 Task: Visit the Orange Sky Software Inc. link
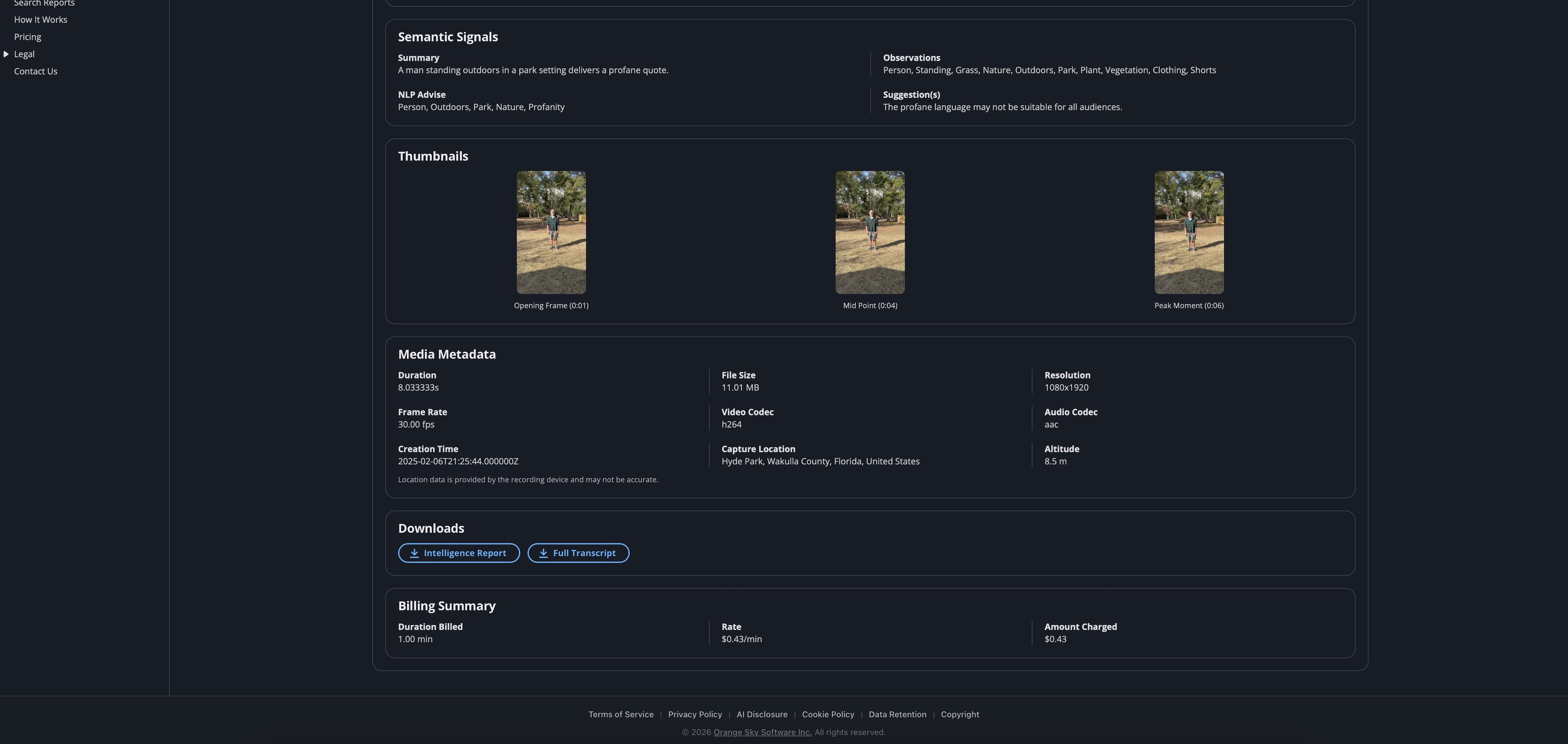pyautogui.click(x=763, y=732)
